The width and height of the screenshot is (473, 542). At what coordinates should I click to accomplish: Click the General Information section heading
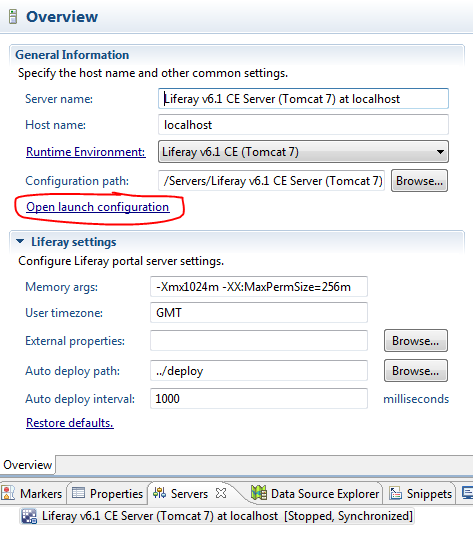pos(72,55)
